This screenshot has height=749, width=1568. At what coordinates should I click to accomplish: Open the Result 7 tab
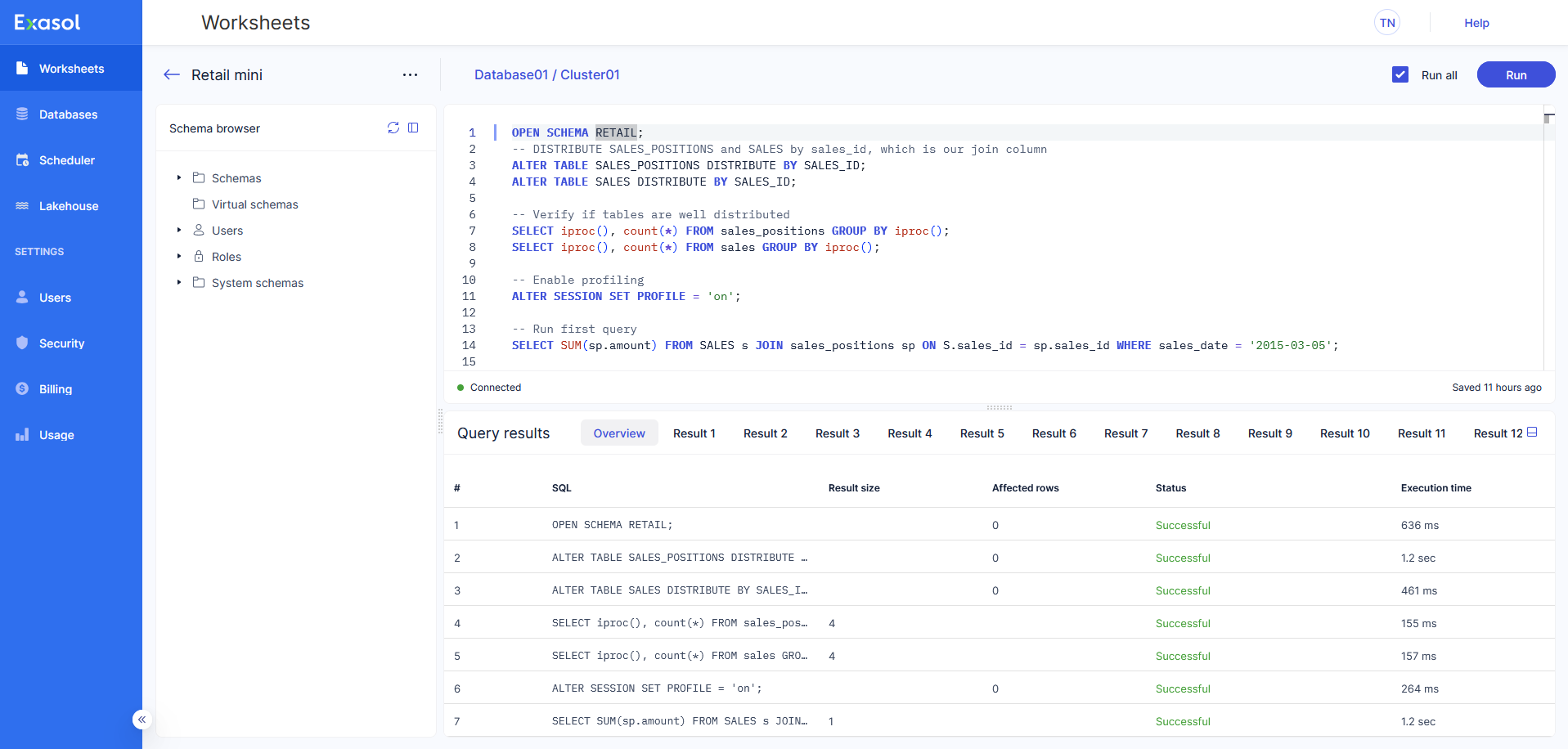point(1125,433)
